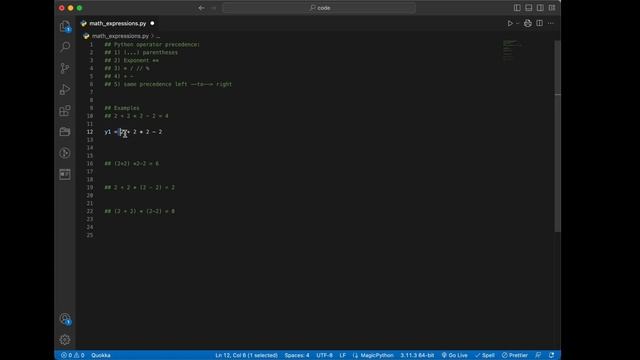Toggle the Spell checker status item
The height and width of the screenshot is (360, 640).
[x=484, y=355]
